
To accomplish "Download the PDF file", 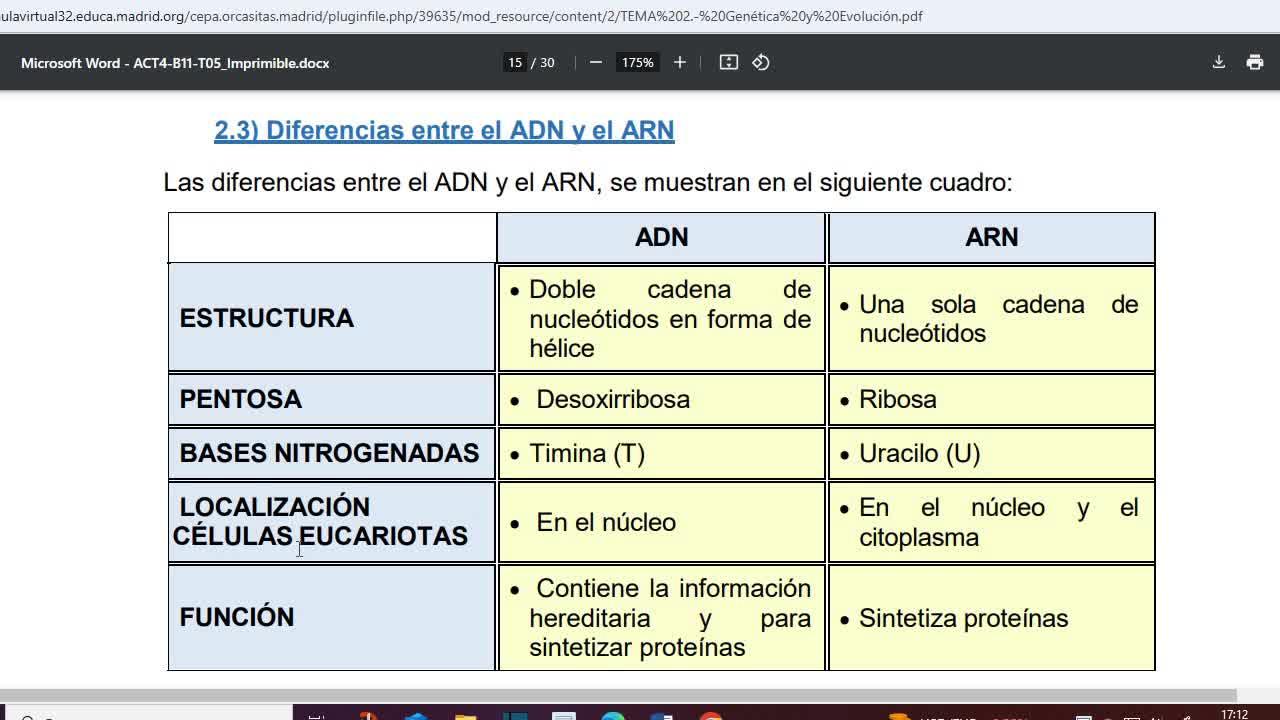I will click(x=1218, y=62).
